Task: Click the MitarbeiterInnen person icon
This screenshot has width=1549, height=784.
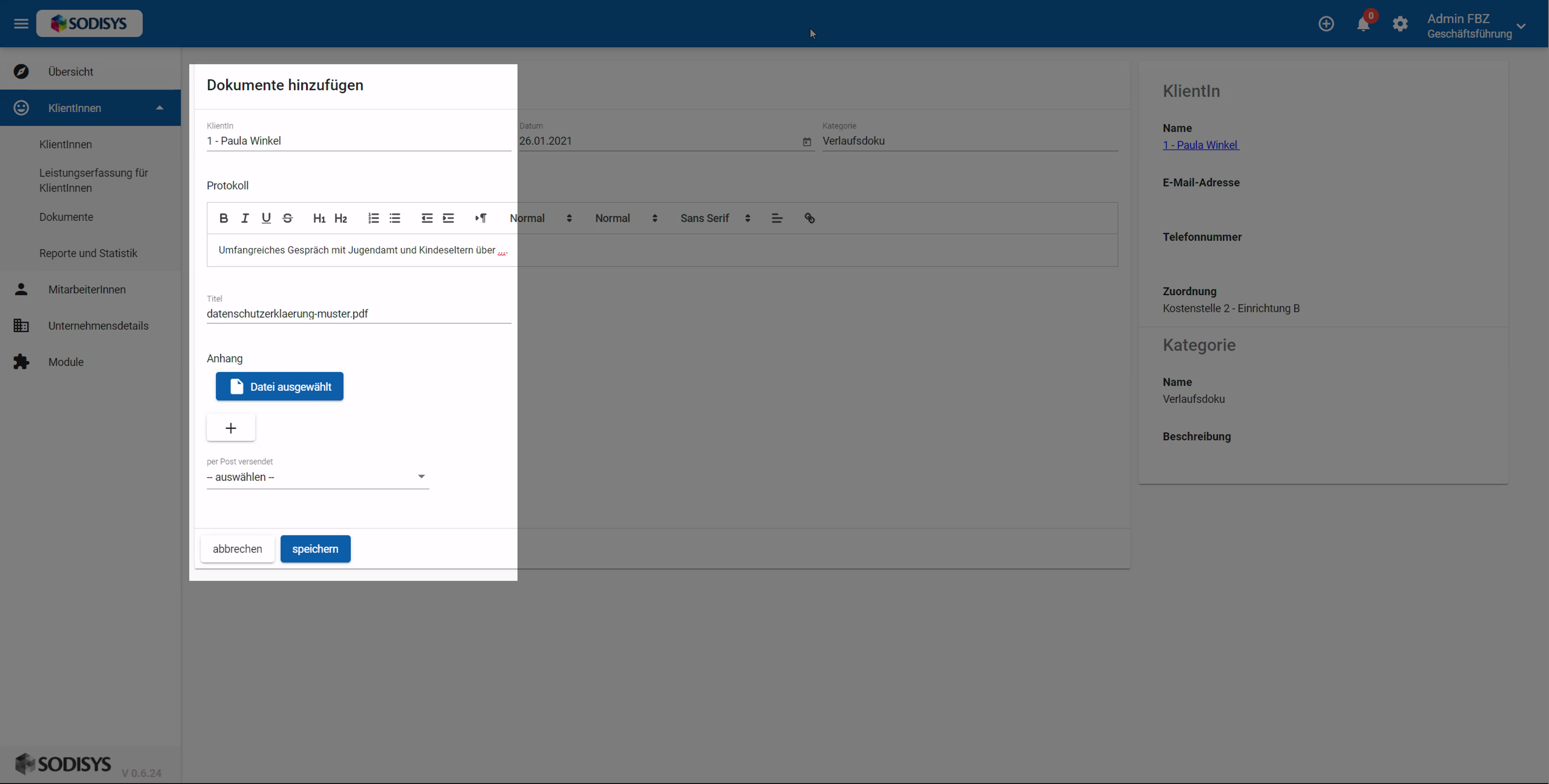Action: point(21,289)
